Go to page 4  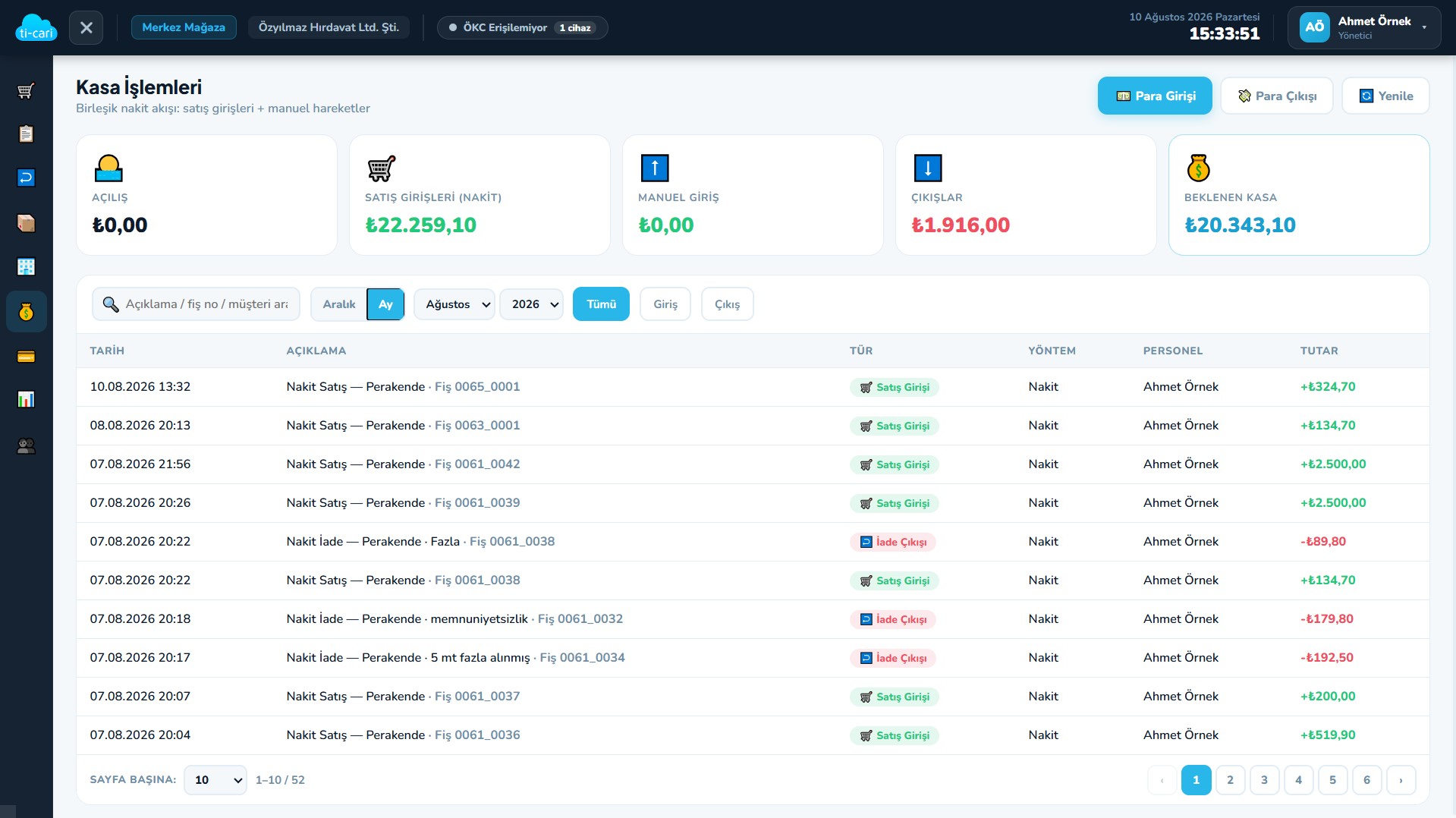pyautogui.click(x=1298, y=780)
